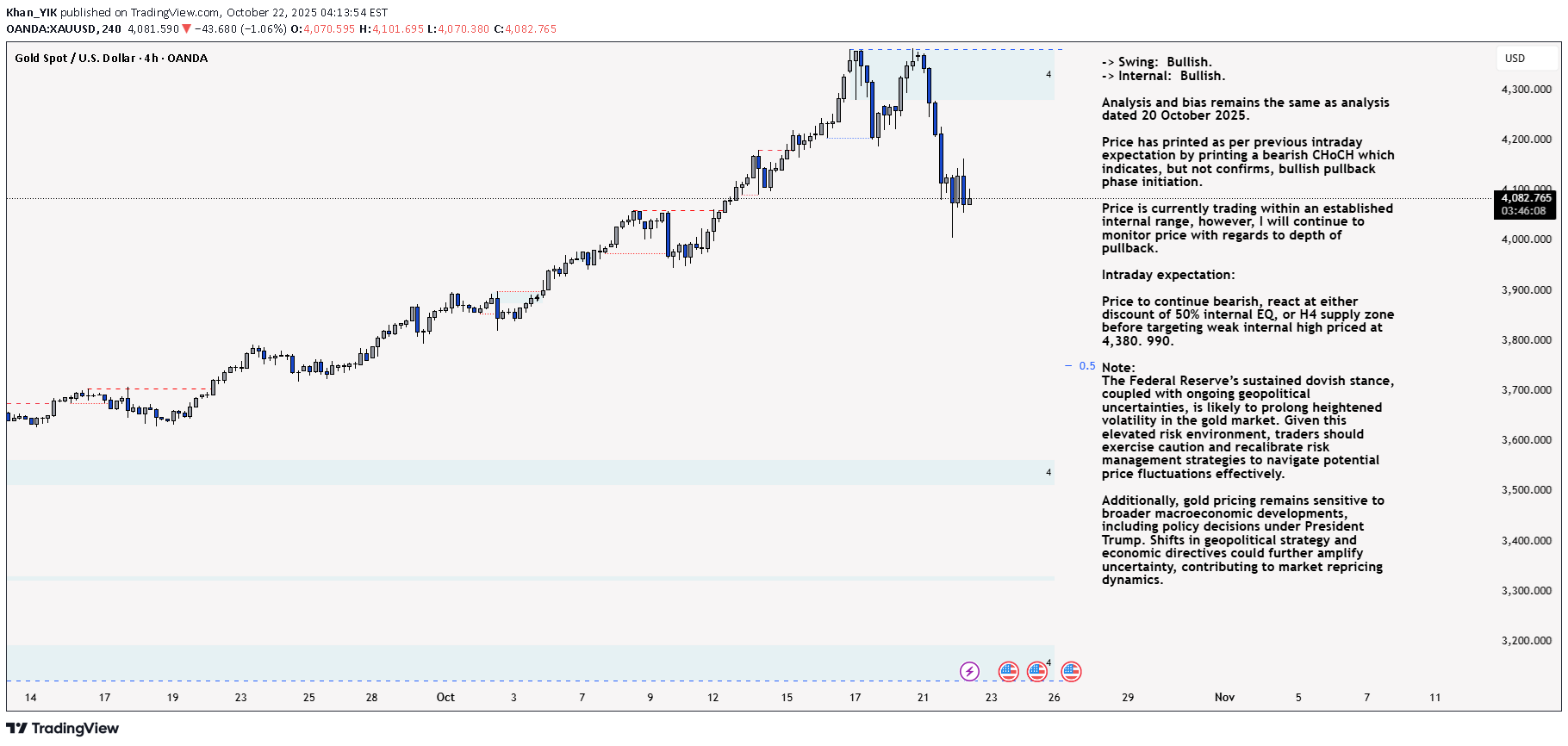Click the rightmost US flag event icon

[1071, 671]
